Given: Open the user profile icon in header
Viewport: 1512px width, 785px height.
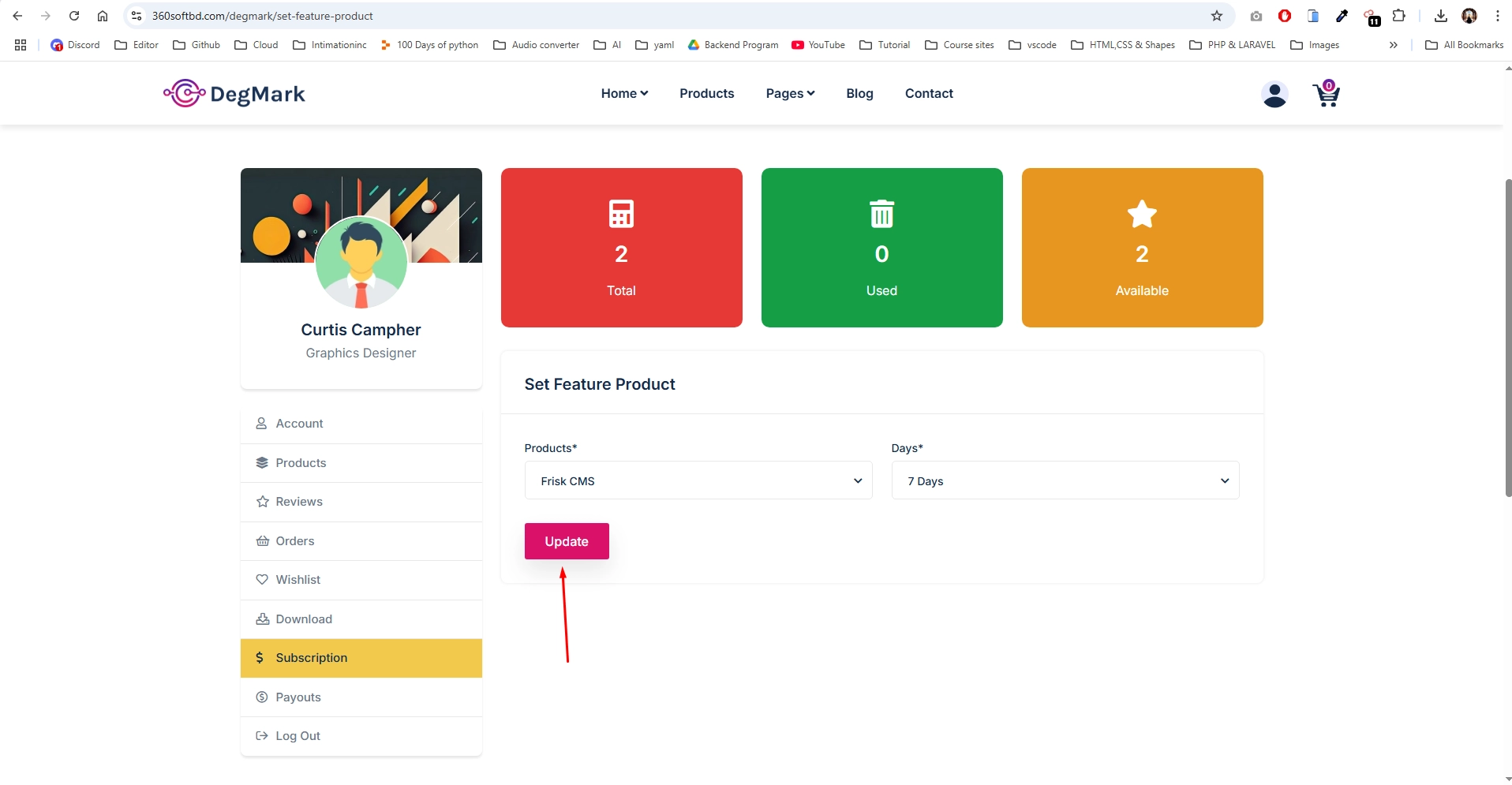Looking at the screenshot, I should pyautogui.click(x=1274, y=95).
